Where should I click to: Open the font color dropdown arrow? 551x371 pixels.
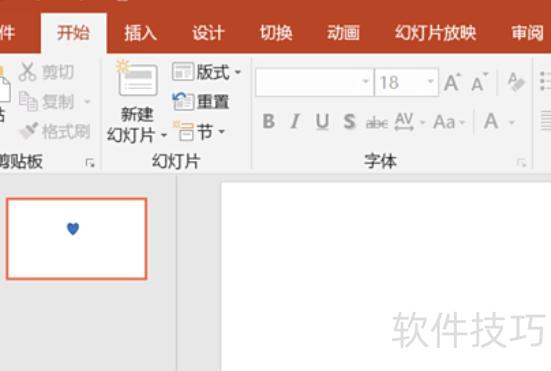(512, 123)
